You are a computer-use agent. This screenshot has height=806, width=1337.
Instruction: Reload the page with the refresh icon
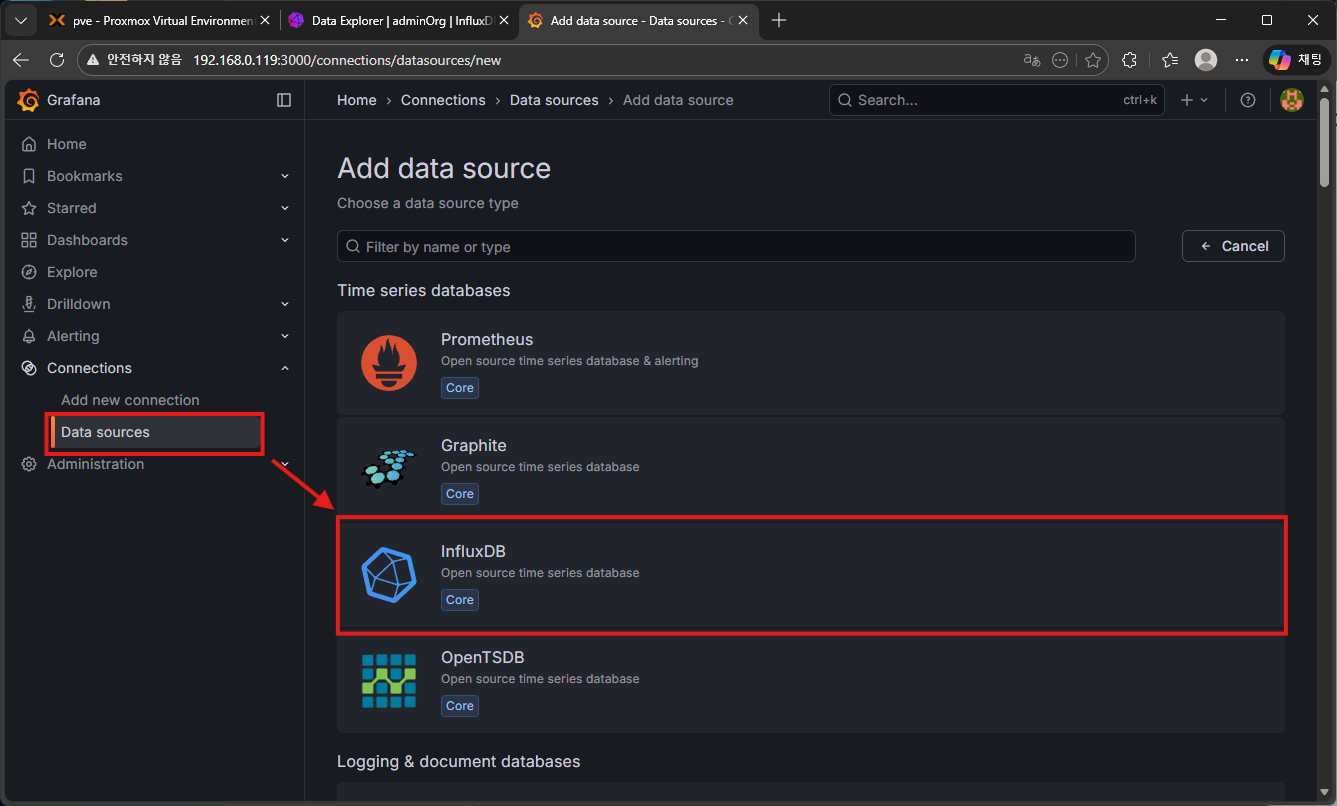coord(57,60)
